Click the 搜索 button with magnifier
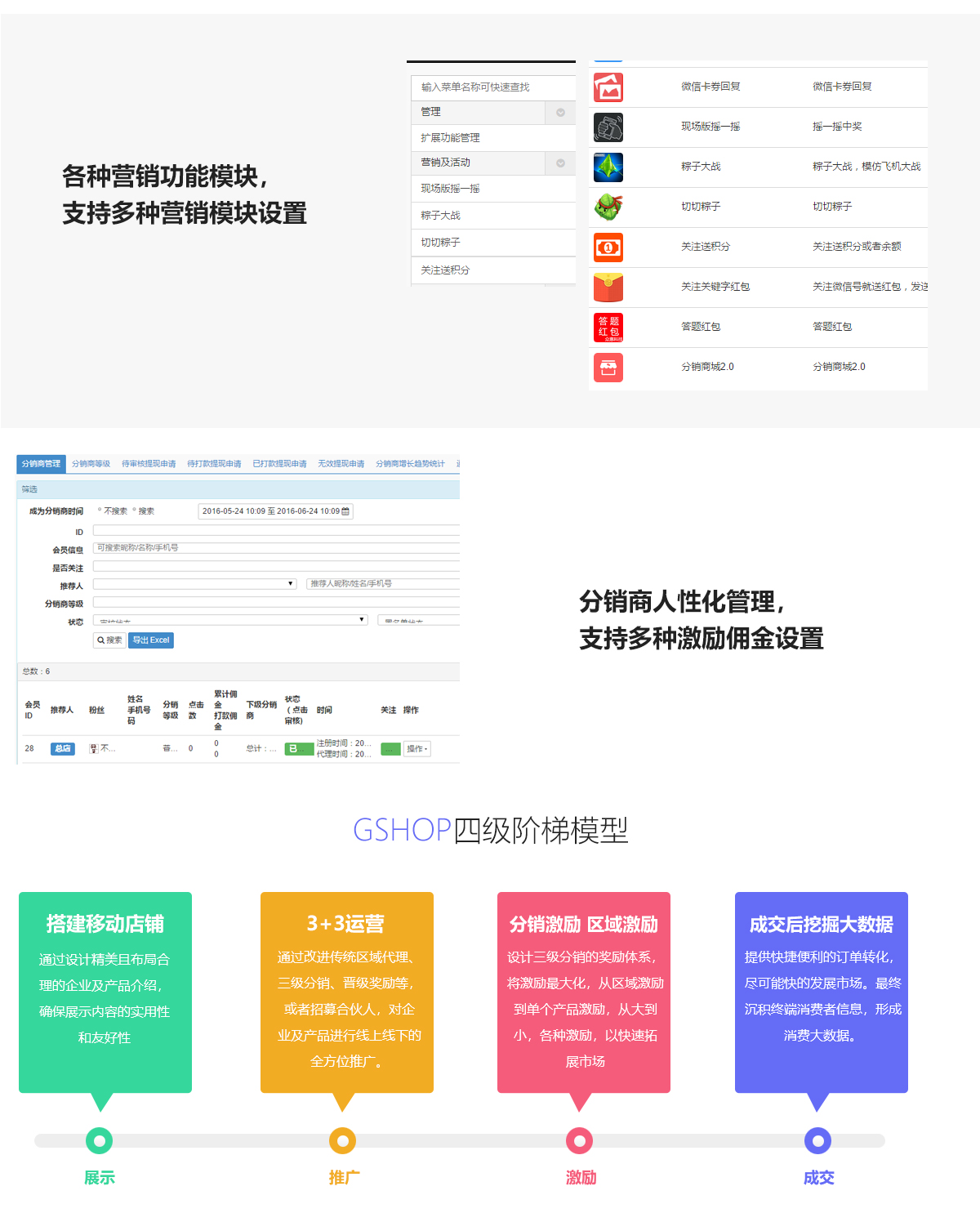 pyautogui.click(x=109, y=640)
